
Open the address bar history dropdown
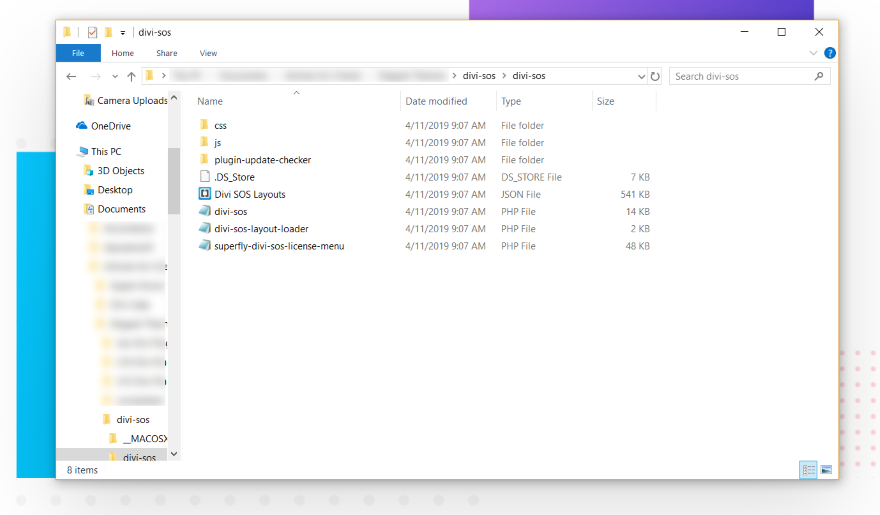641,76
